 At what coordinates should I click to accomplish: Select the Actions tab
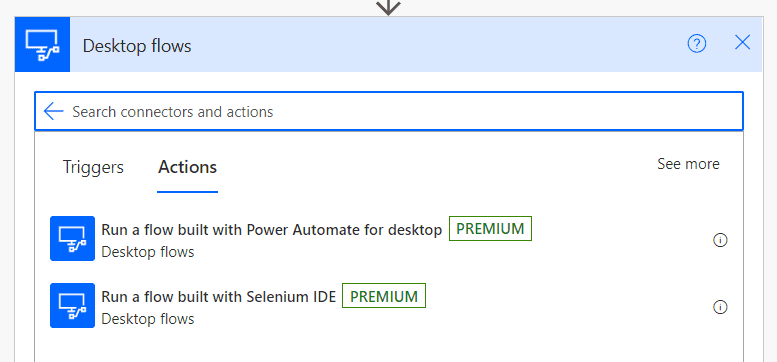[187, 167]
